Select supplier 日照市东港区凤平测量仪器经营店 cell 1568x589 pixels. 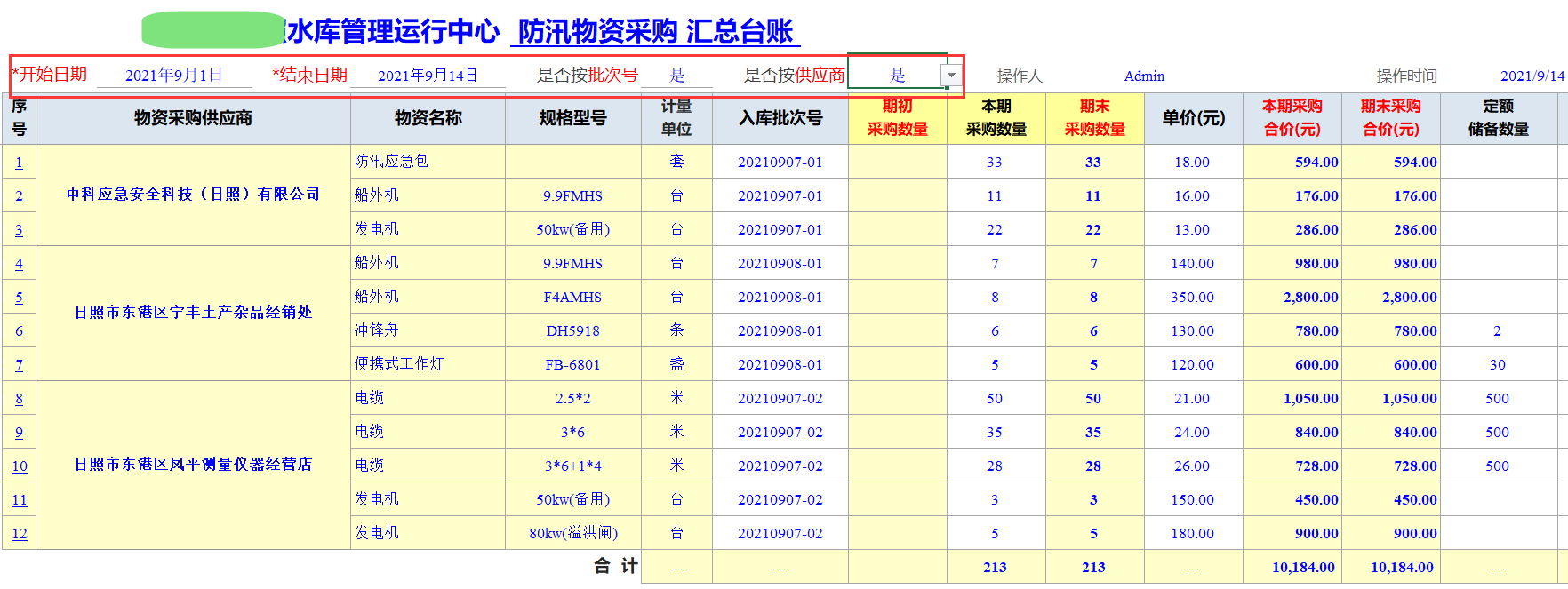tap(193, 465)
